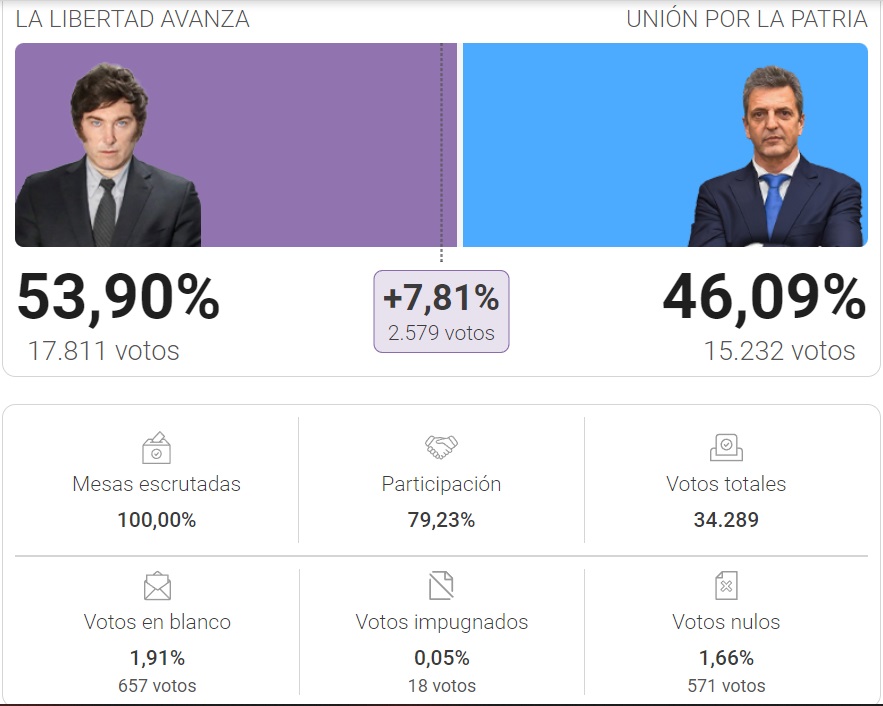Click the voting urn icon above Votos totales

point(726,447)
